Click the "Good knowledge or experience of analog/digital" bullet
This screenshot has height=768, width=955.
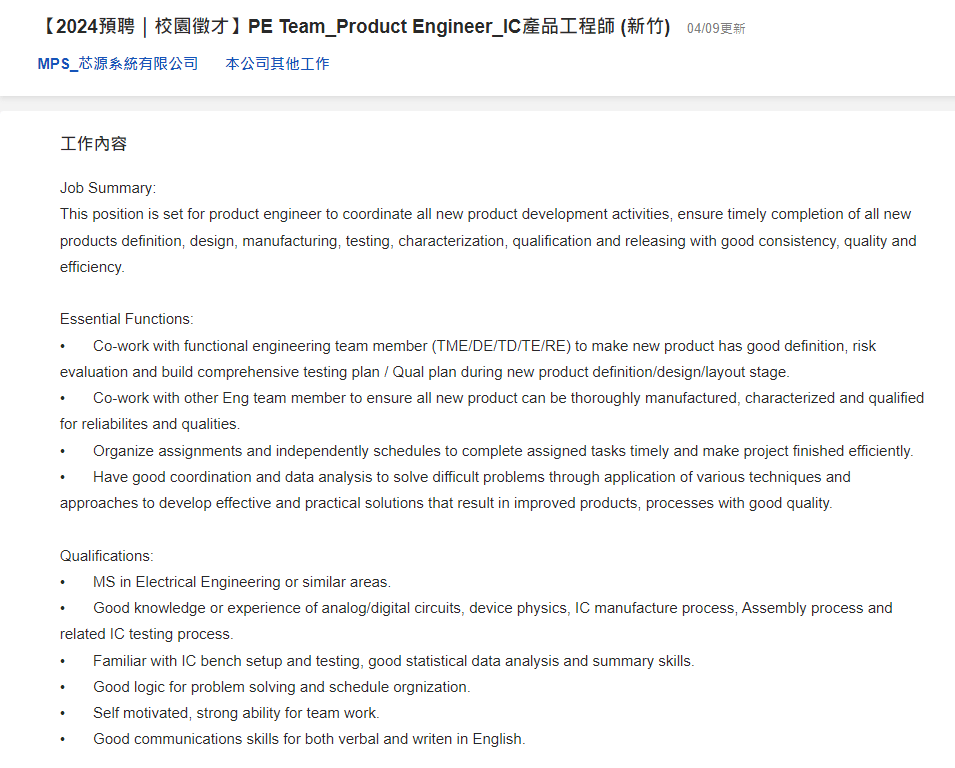click(492, 608)
